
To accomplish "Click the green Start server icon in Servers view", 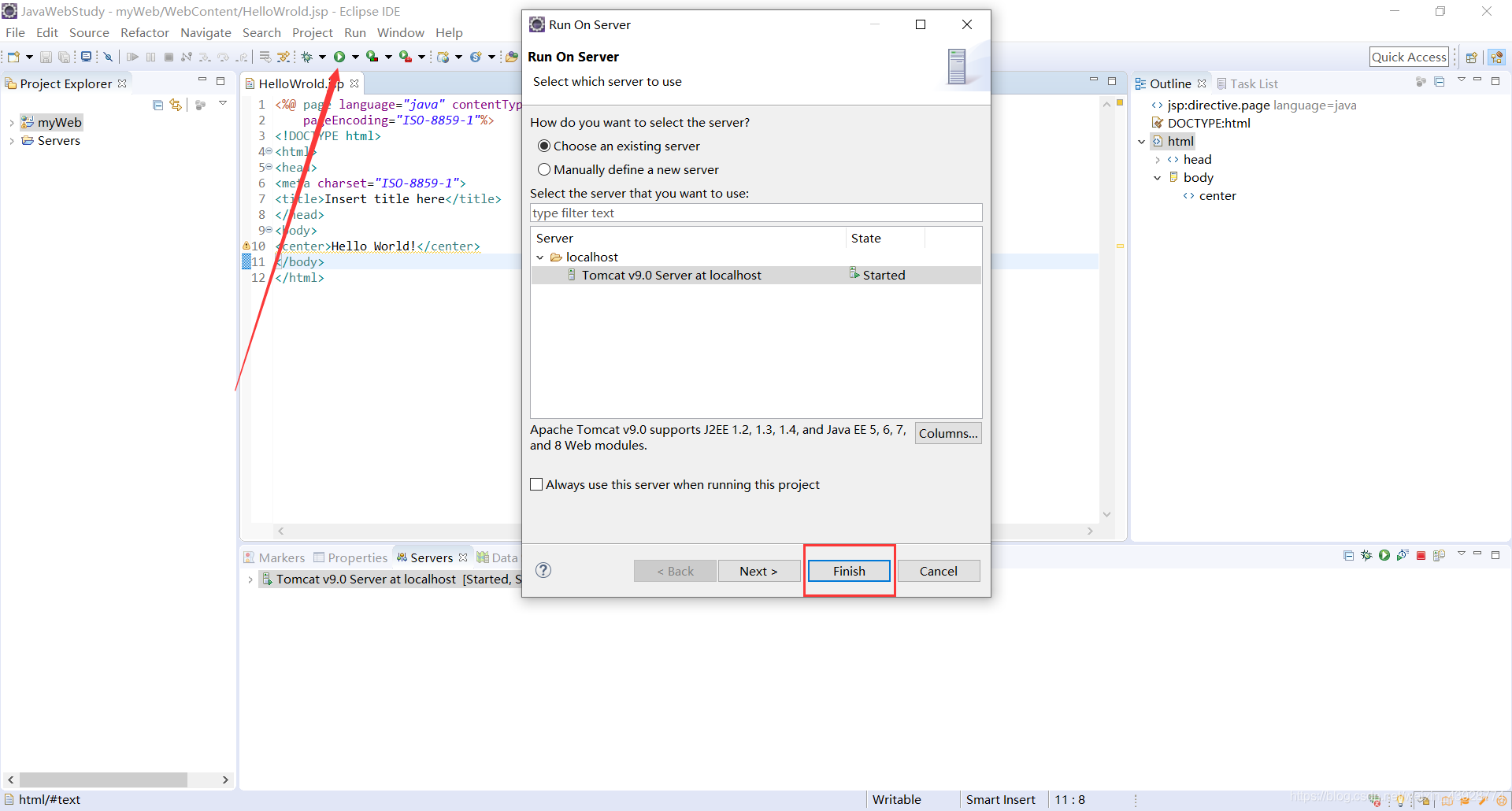I will [1384, 556].
